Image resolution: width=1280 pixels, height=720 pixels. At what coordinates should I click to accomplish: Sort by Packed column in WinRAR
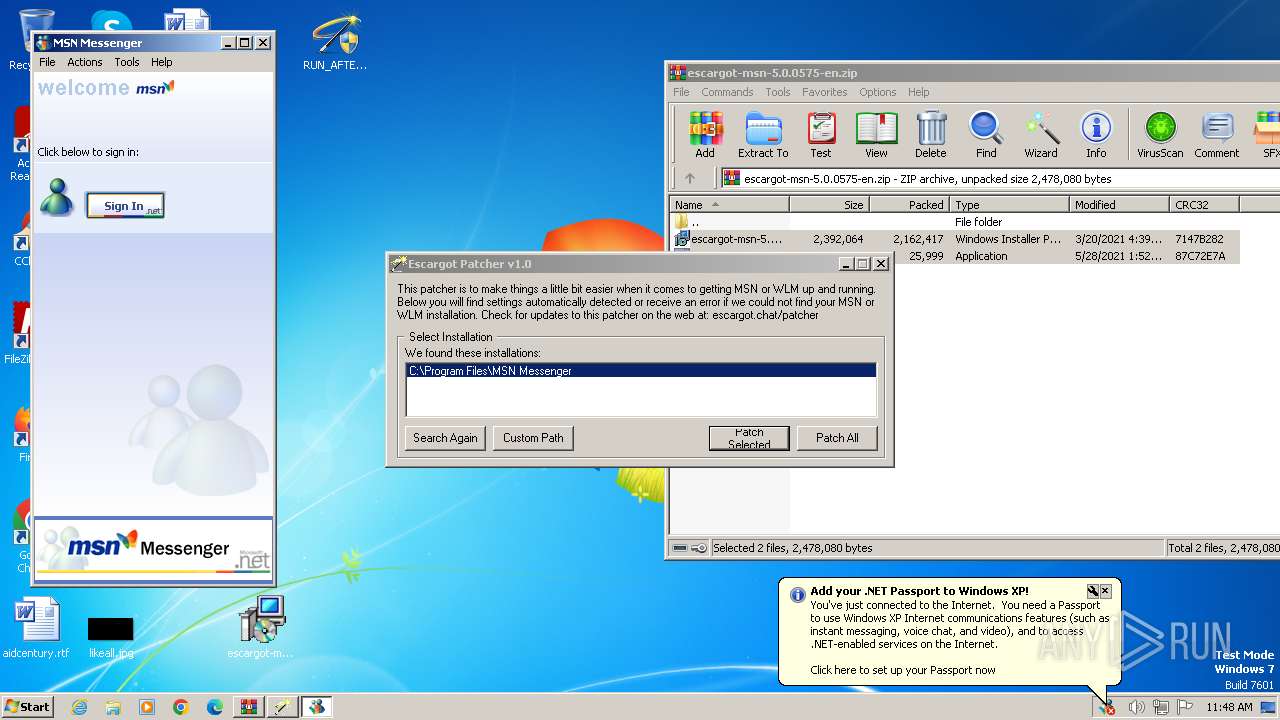coord(910,205)
